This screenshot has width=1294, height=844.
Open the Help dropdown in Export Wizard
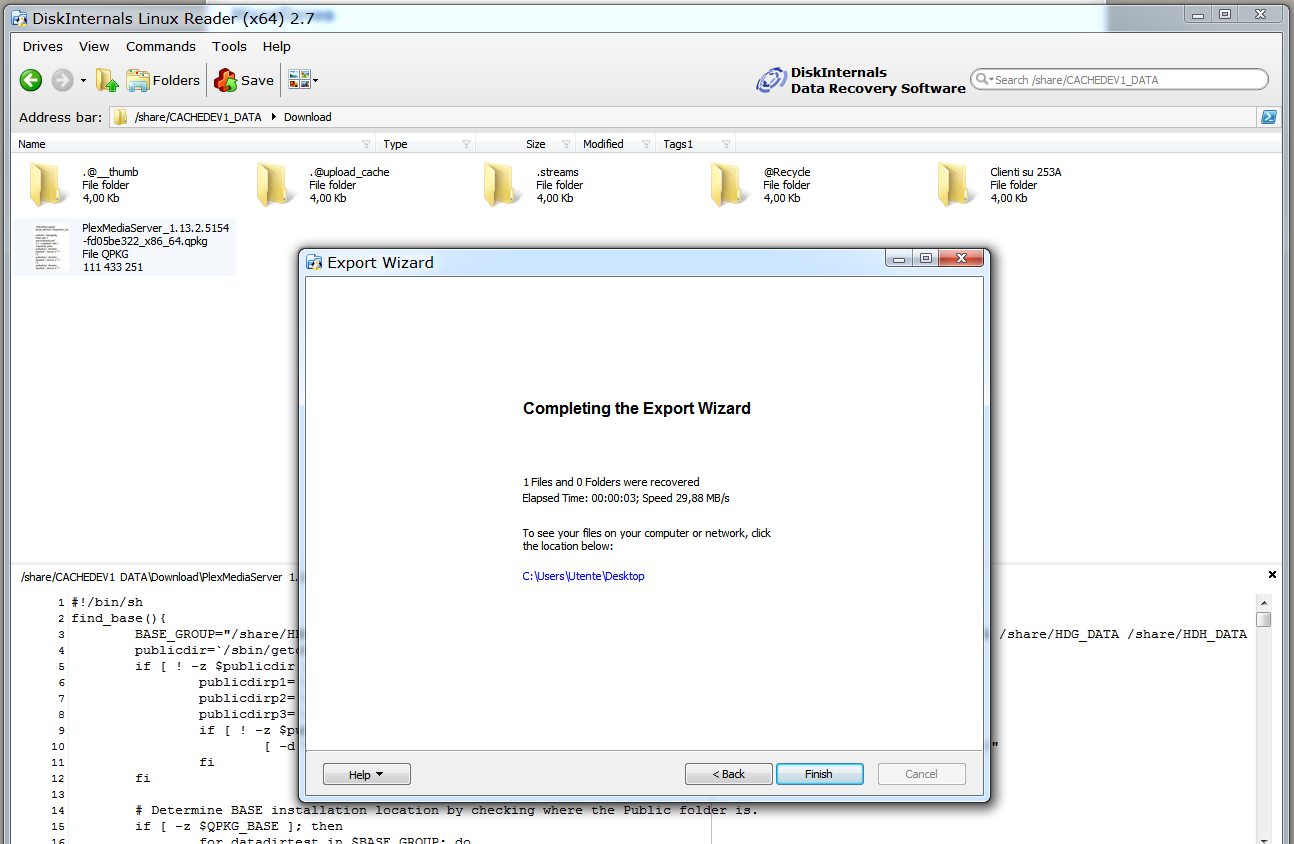tap(366, 774)
